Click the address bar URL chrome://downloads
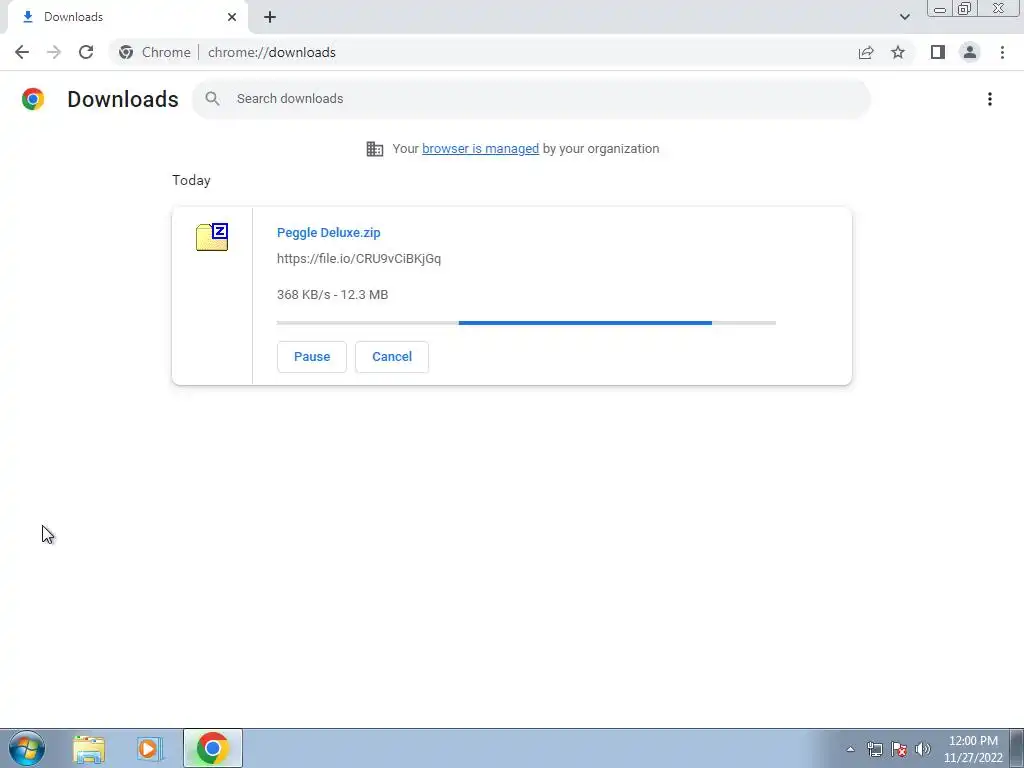 pos(272,52)
